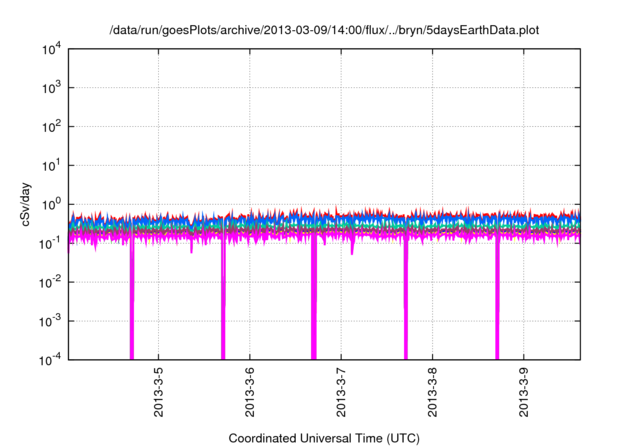Viewport: 640px width, 448px height.
Task: Click the magenta dropout spike before 2013-3-9
Action: pyautogui.click(x=498, y=298)
